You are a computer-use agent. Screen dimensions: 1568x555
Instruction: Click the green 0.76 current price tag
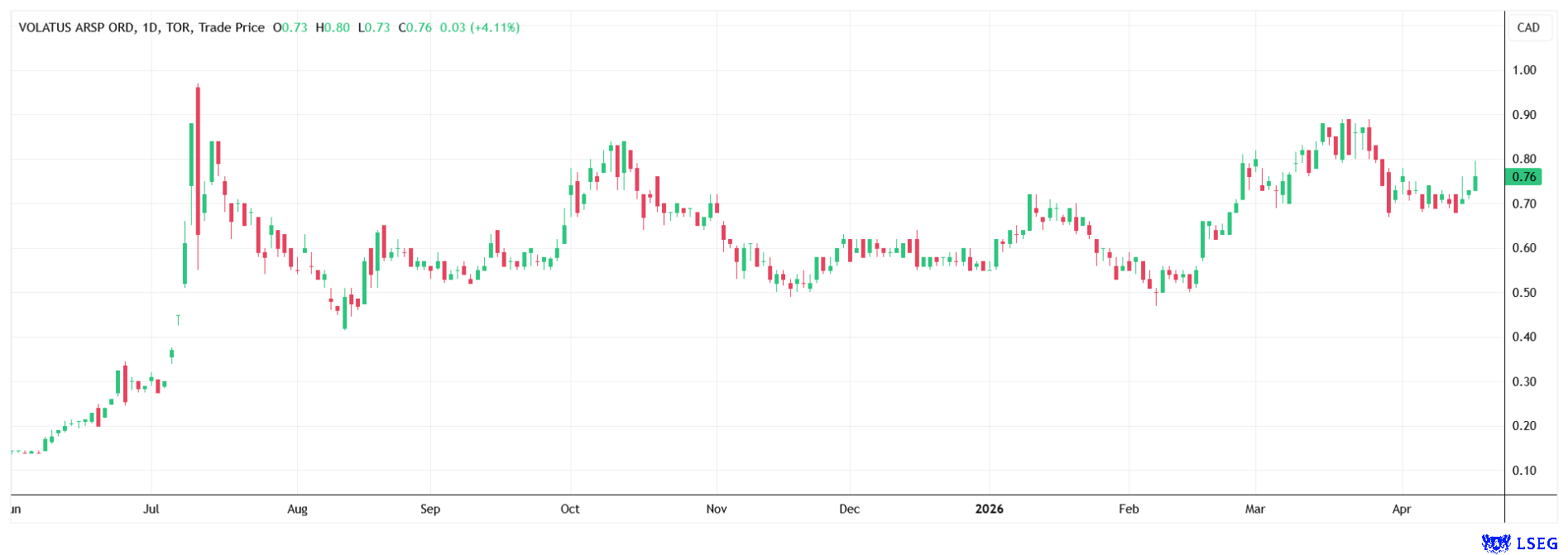click(1523, 177)
